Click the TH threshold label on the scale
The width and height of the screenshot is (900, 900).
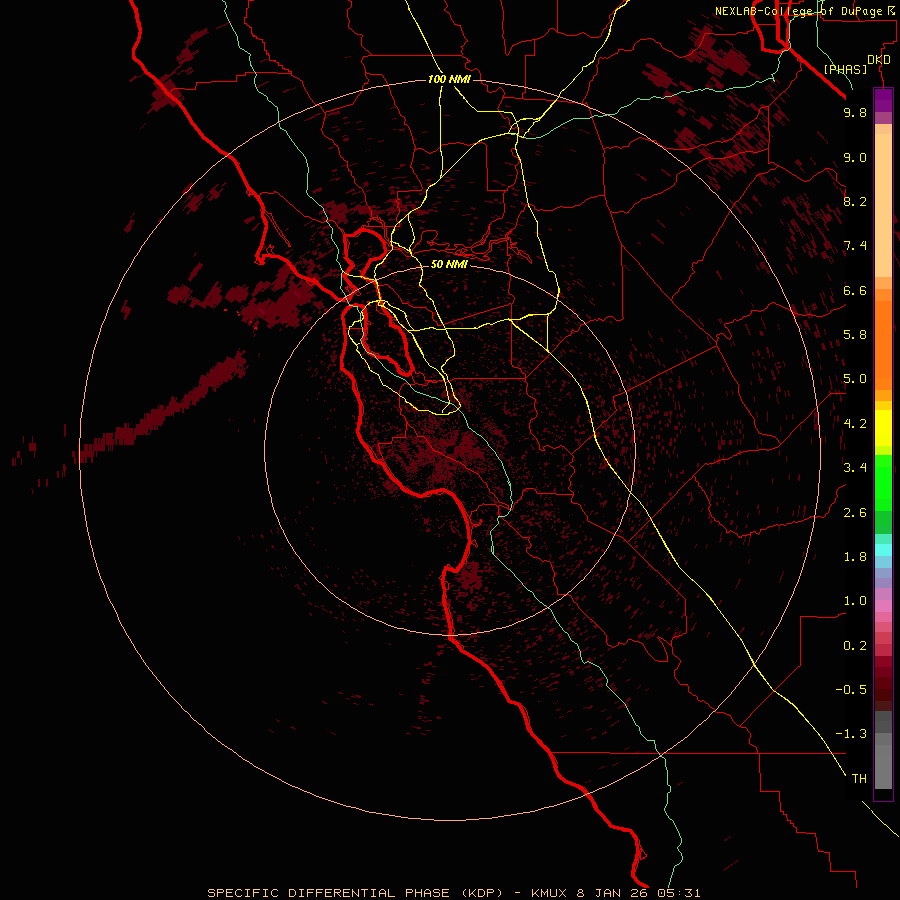(x=859, y=779)
